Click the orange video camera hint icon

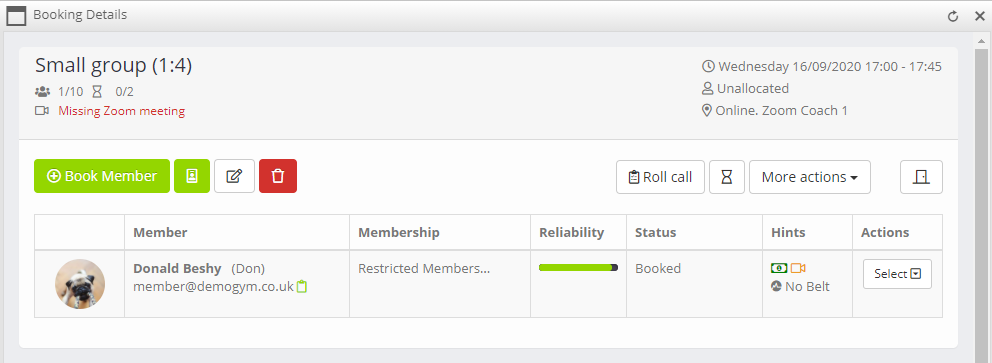[x=798, y=268]
